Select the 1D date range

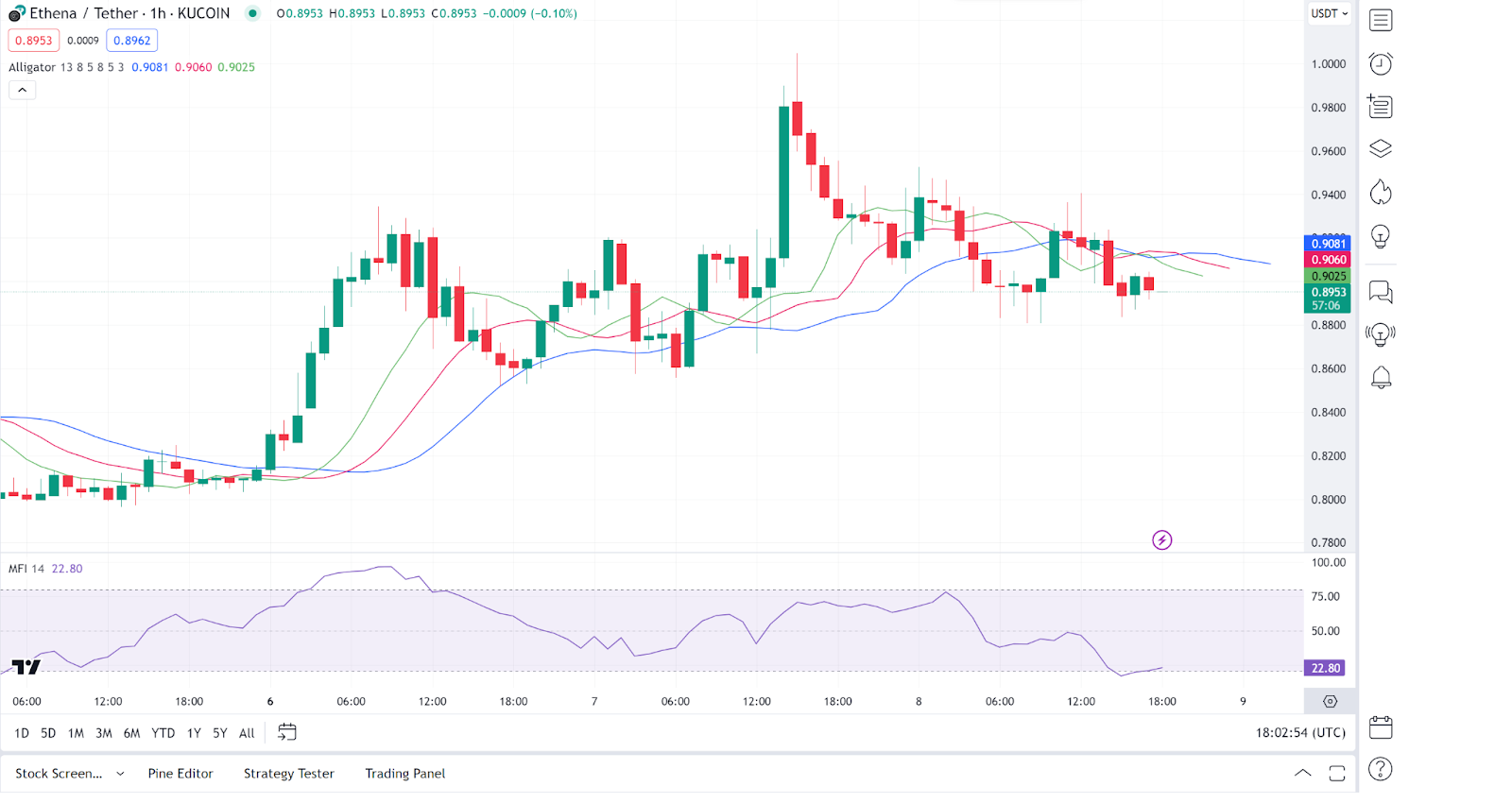pyautogui.click(x=22, y=733)
